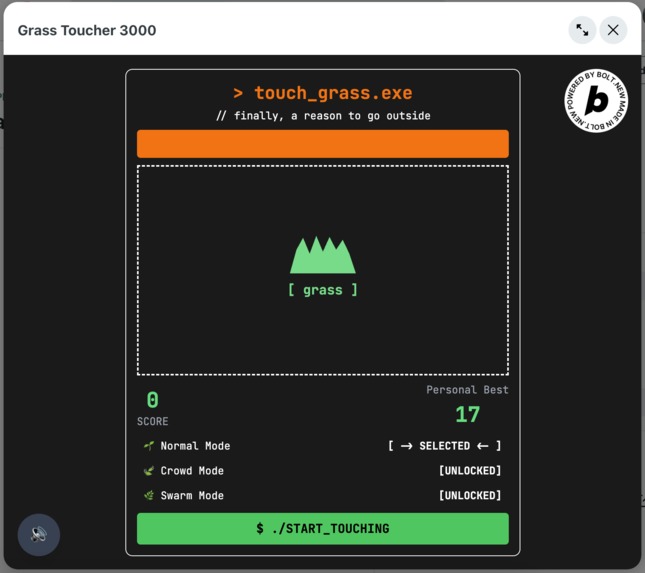Viewport: 645px width, 573px height.
Task: Select Normal Mode
Action: point(322,446)
